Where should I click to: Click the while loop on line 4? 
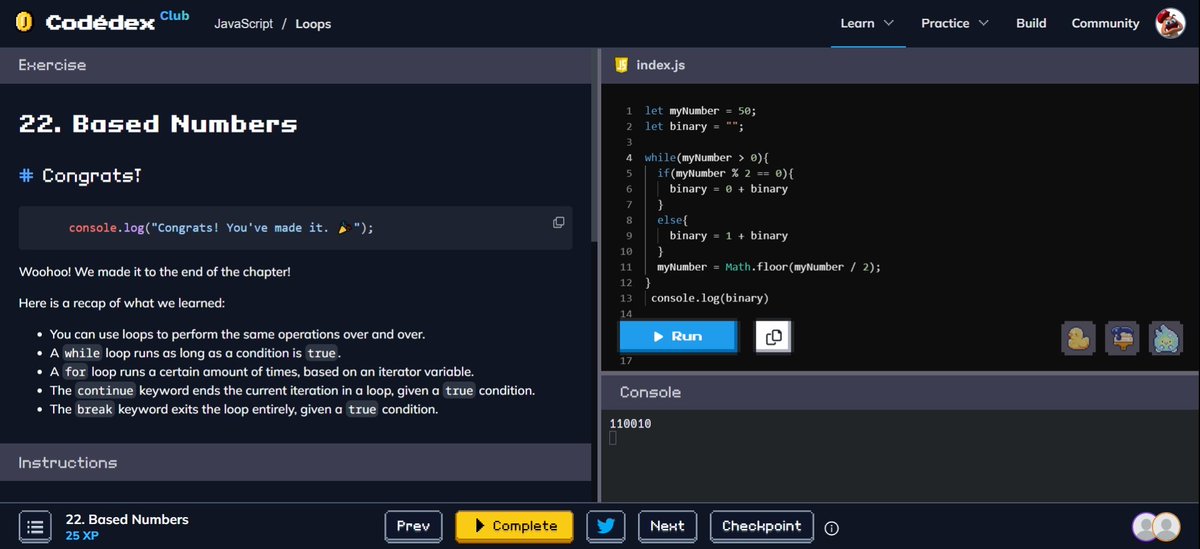(705, 158)
